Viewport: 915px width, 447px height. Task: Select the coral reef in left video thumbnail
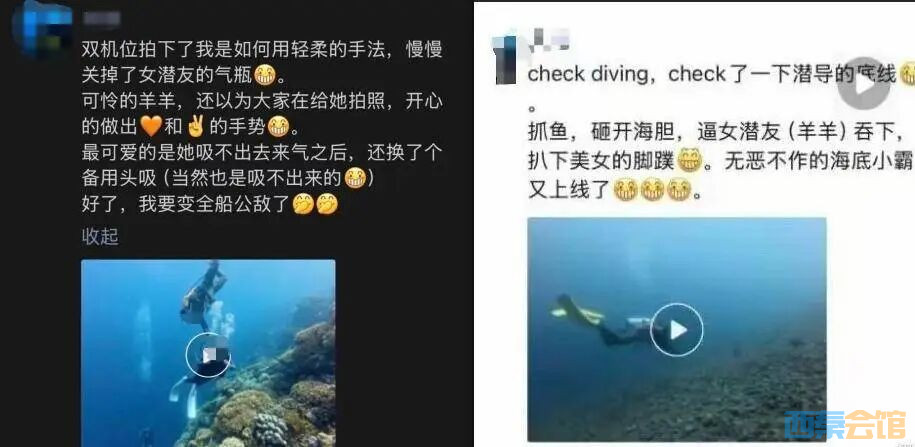273,395
